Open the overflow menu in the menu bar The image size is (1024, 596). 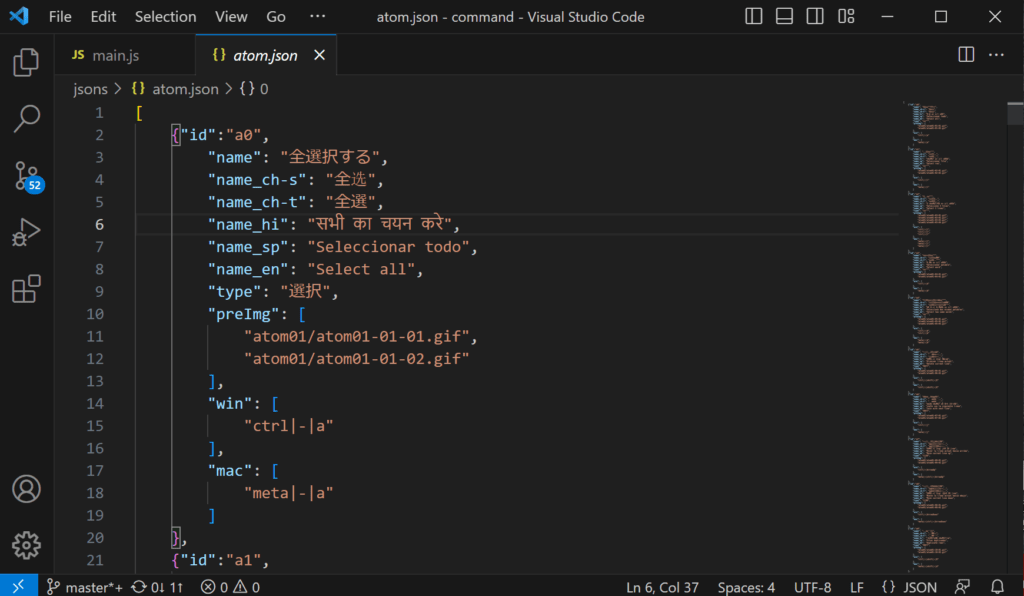coord(318,16)
